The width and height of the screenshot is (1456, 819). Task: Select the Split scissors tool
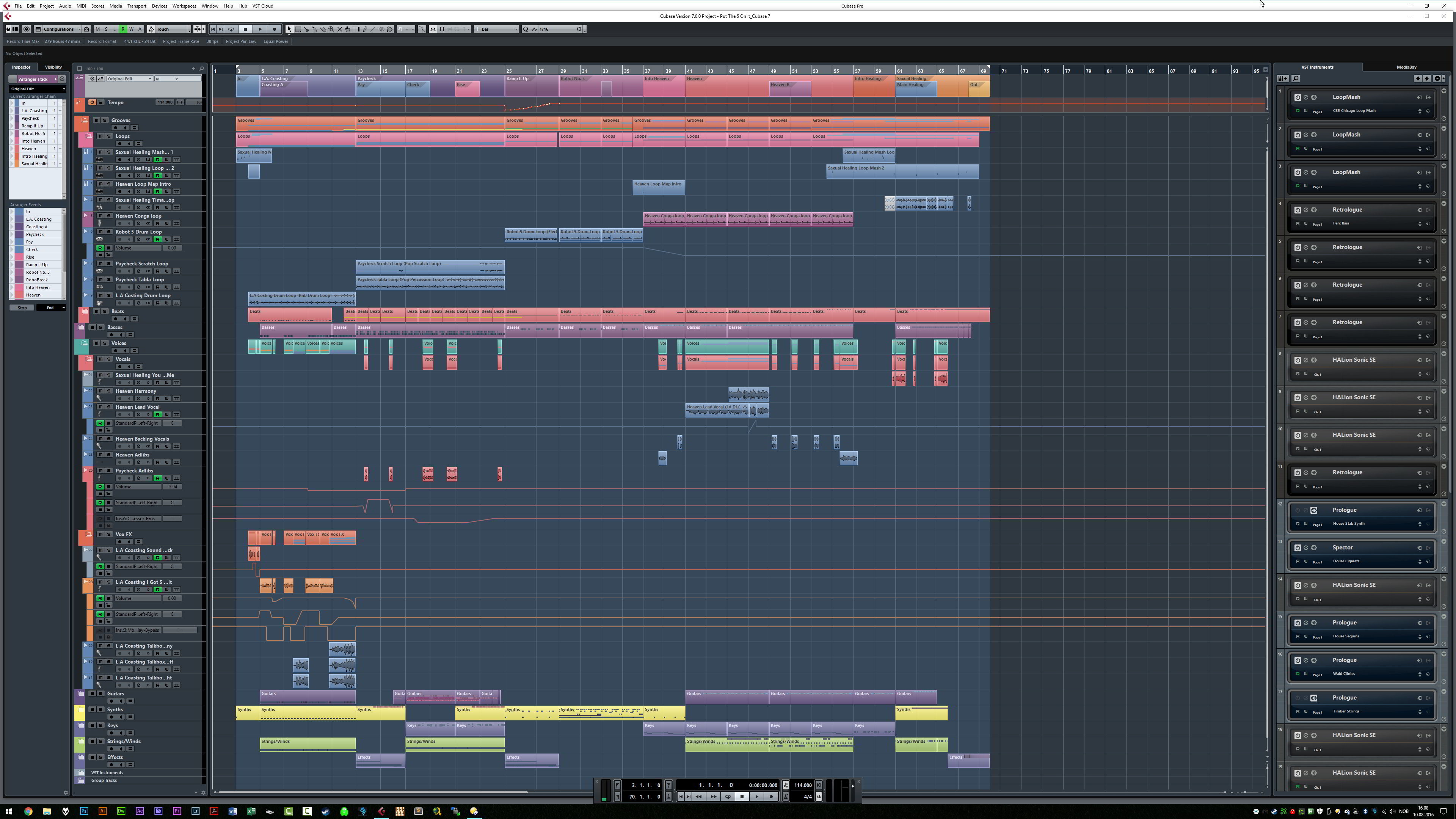(x=306, y=30)
